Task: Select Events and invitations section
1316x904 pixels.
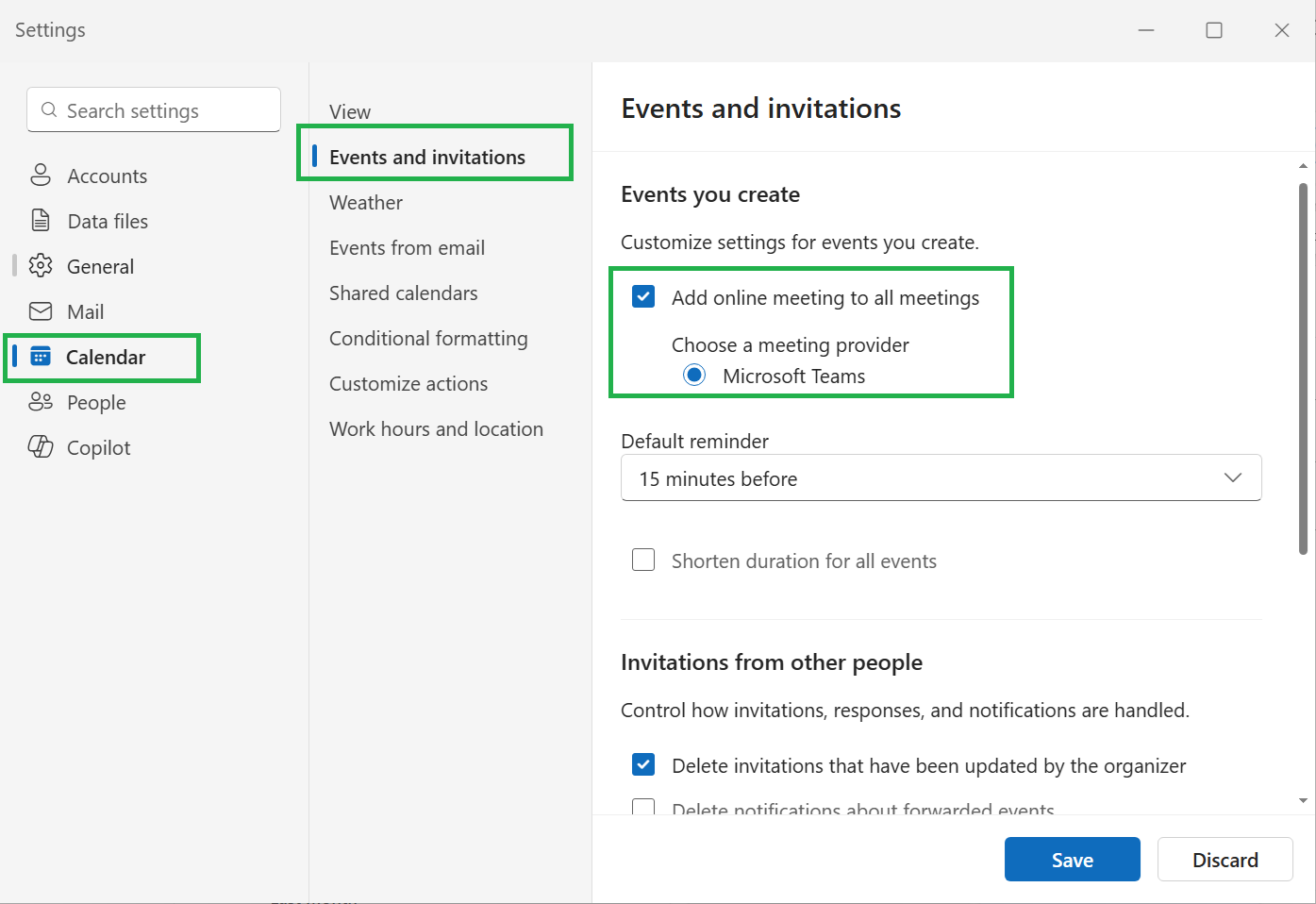Action: coord(427,157)
